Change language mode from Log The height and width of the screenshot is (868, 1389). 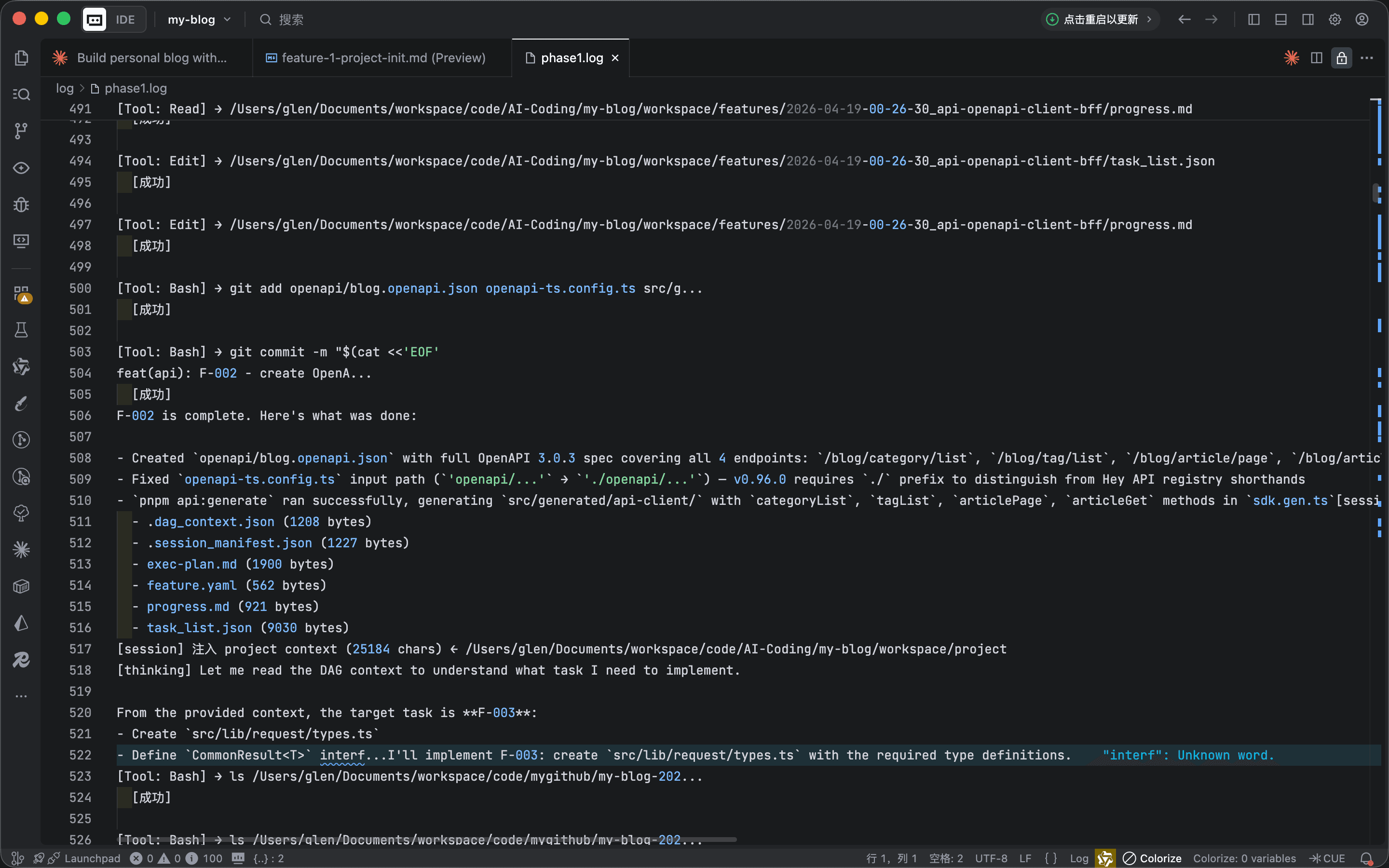[1079, 858]
